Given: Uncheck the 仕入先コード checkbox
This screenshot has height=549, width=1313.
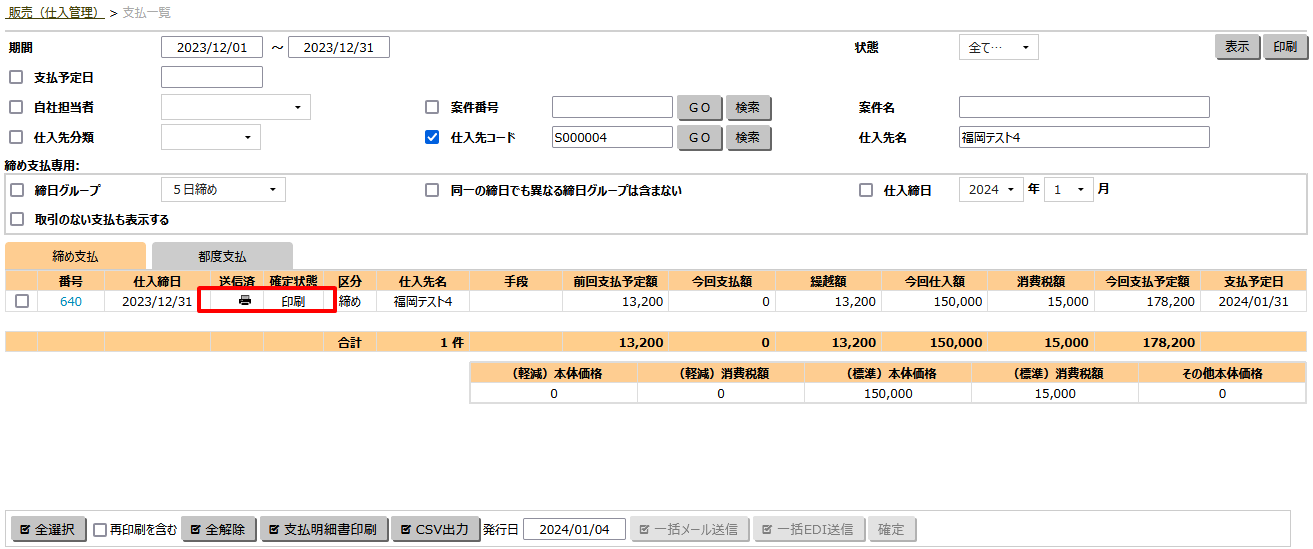Looking at the screenshot, I should tap(432, 137).
